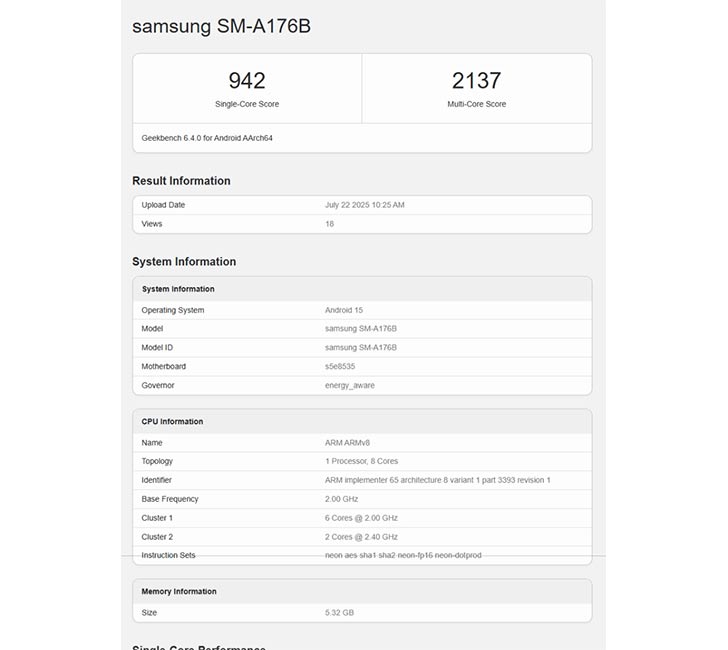This screenshot has width=728, height=650.
Task: Click Geekbench 6.4.0 for Android AArch64 text
Action: tap(207, 138)
